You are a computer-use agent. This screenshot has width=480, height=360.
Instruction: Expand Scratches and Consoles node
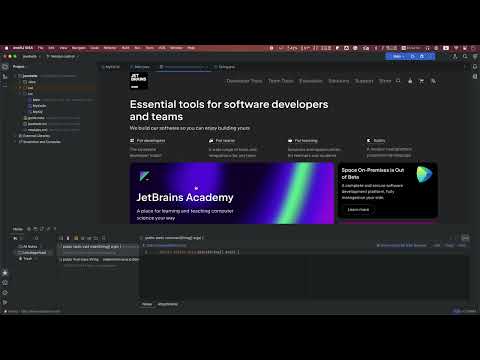click(16, 142)
